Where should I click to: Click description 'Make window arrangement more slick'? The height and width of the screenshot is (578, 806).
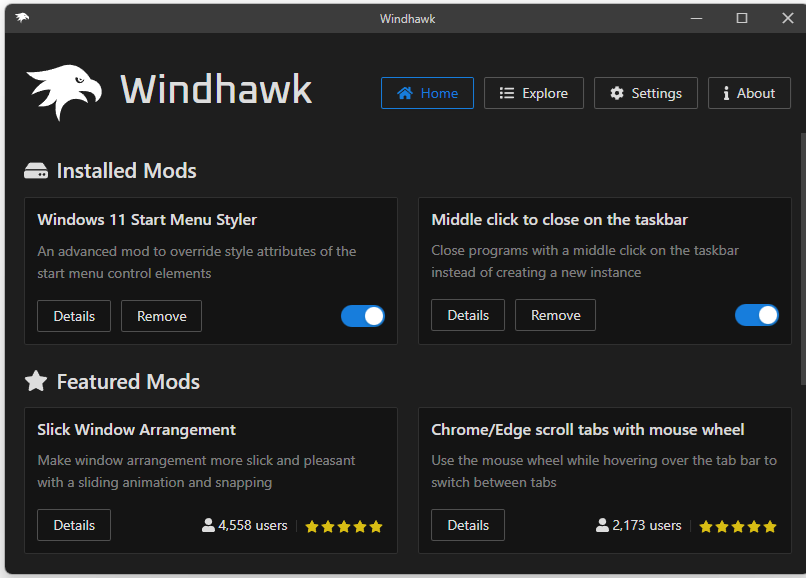(196, 471)
